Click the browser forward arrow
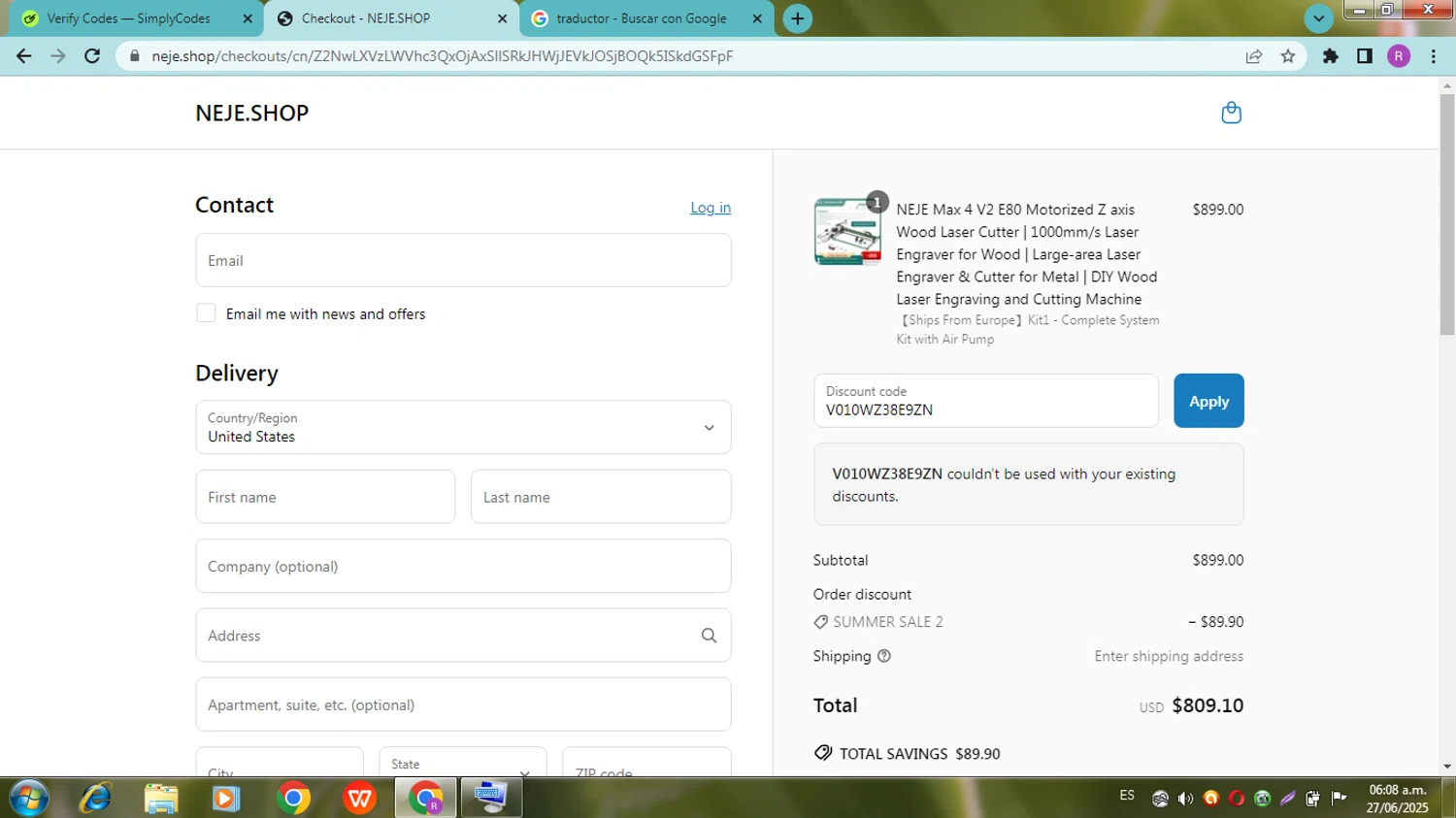Image resolution: width=1456 pixels, height=818 pixels. 58,56
